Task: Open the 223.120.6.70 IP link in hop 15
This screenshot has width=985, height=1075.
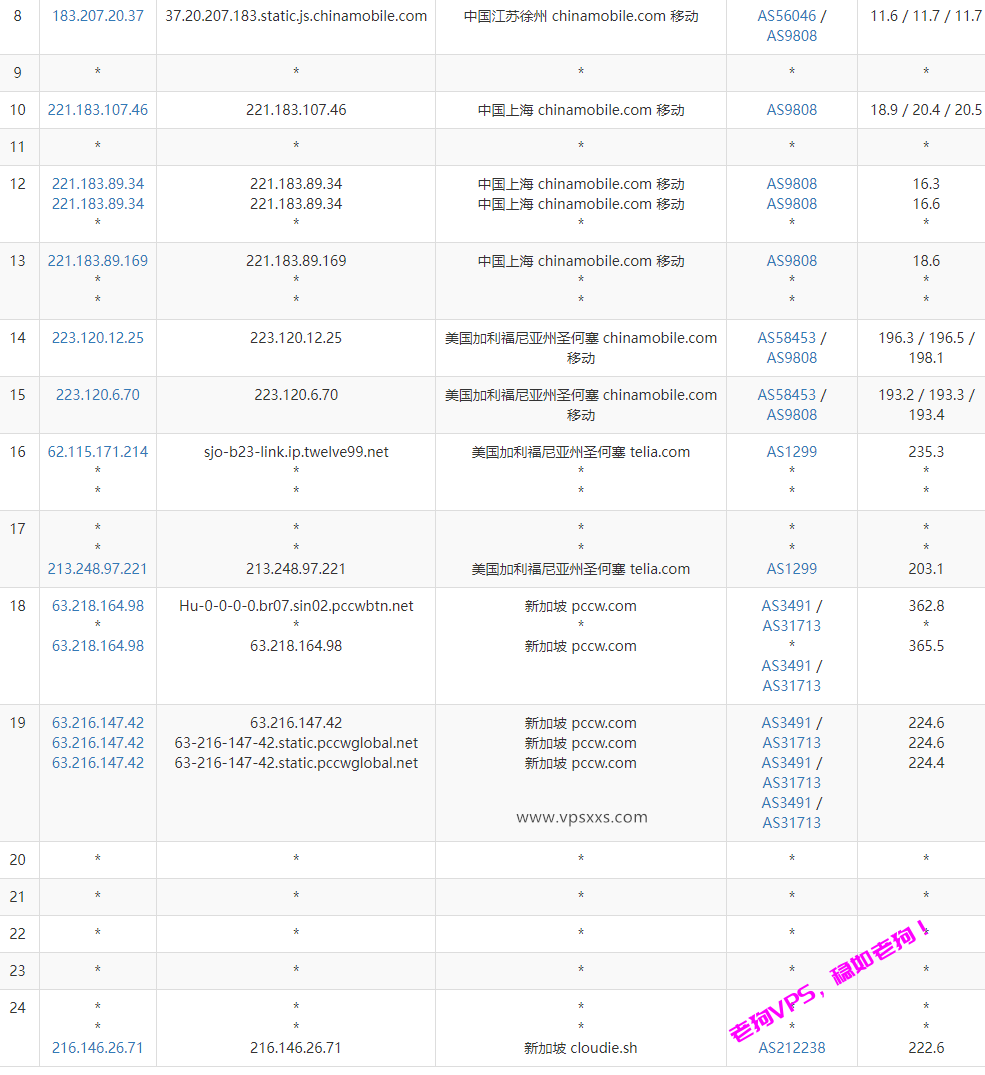Action: (x=98, y=395)
